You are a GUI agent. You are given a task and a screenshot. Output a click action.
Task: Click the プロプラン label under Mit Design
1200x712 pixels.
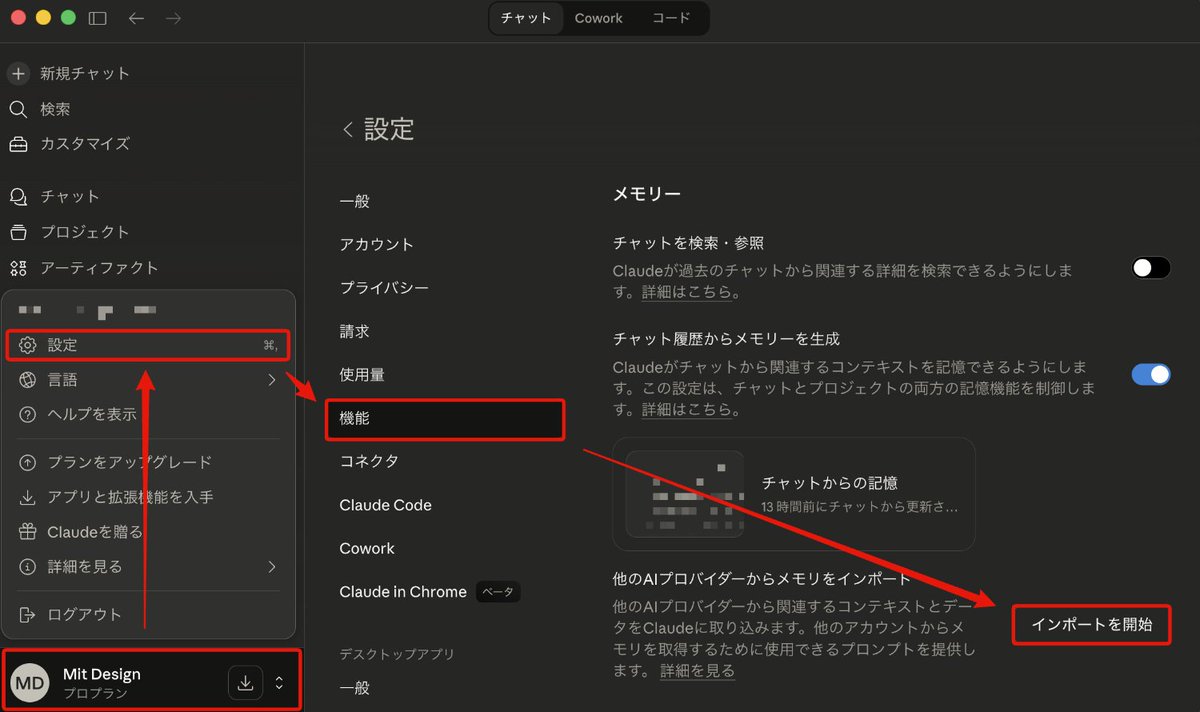[x=95, y=693]
